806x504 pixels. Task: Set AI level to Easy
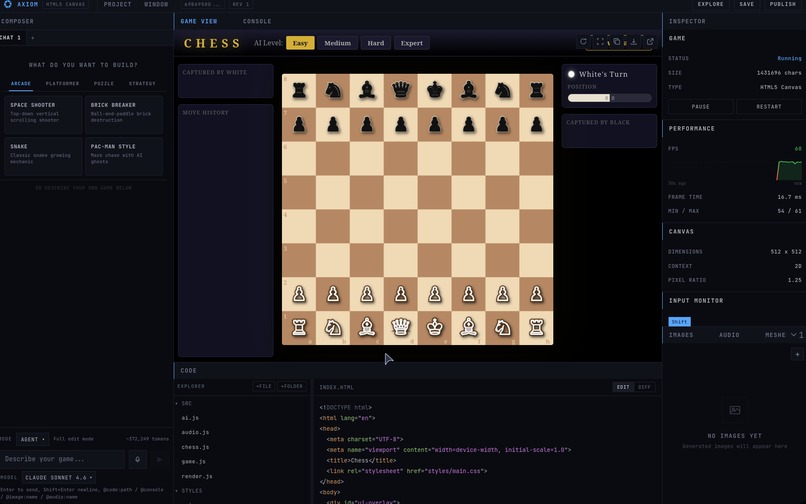pos(300,43)
